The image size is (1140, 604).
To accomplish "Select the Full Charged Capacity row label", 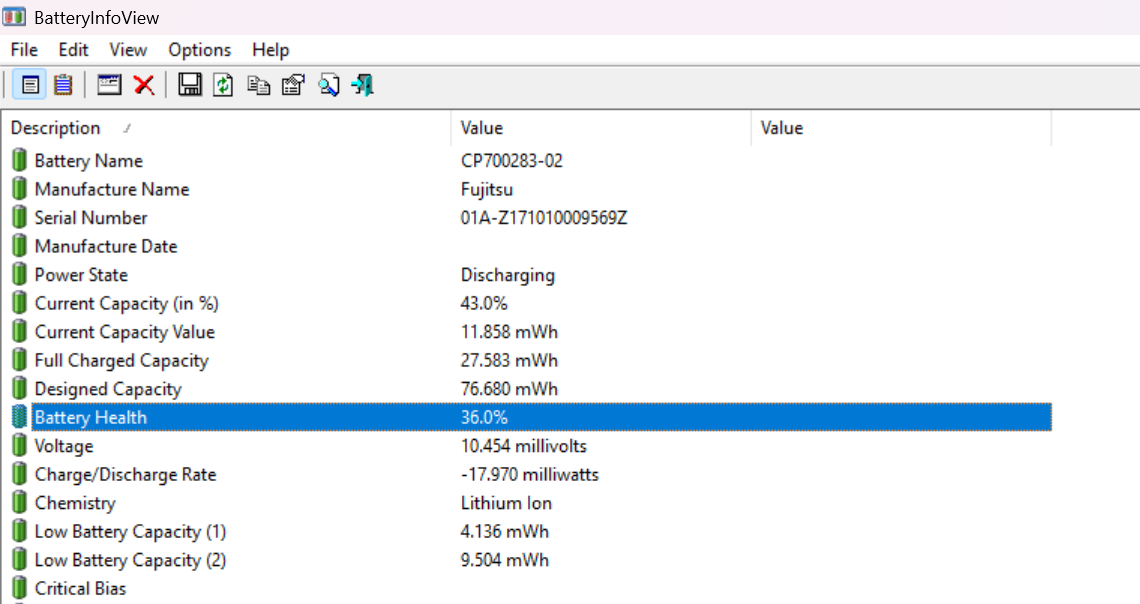I will pos(121,361).
